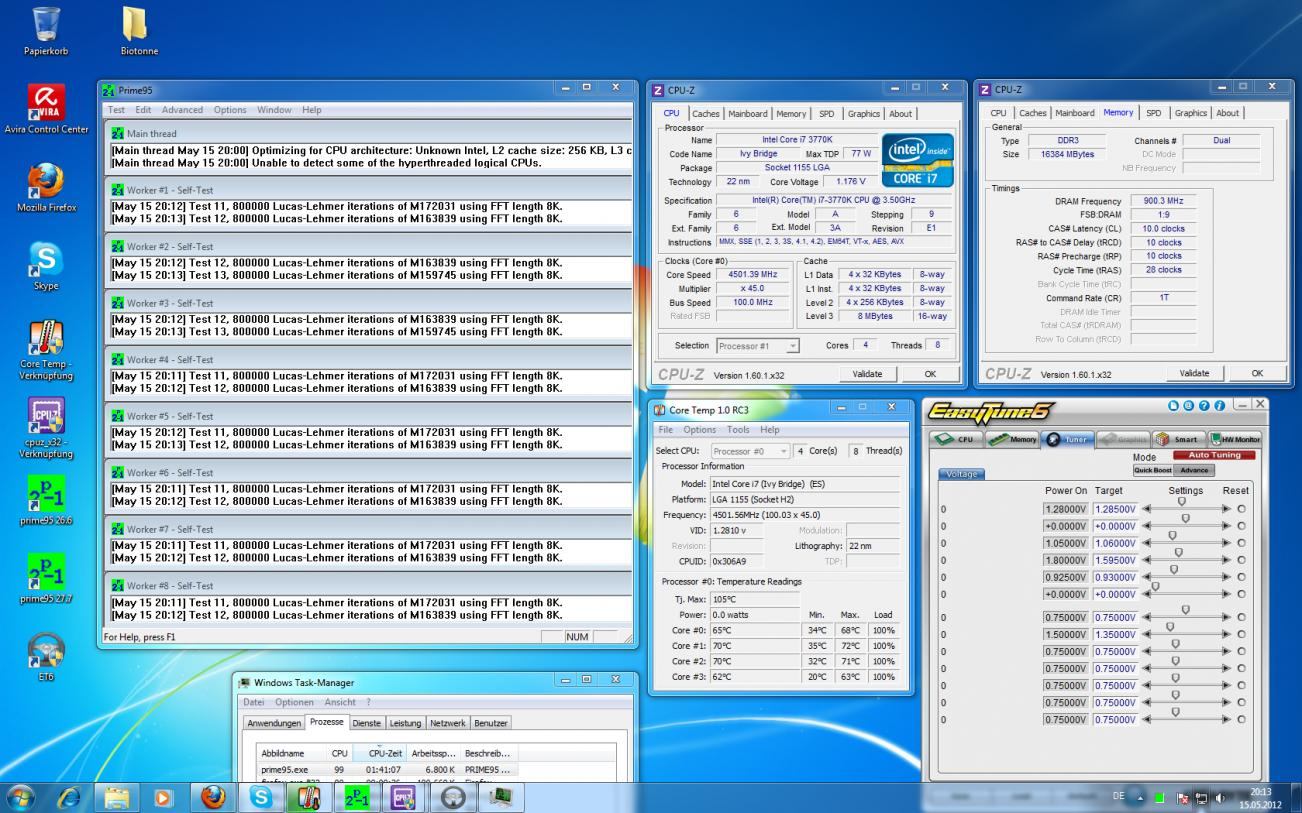The width and height of the screenshot is (1302, 813).
Task: Expand the Selection 'Processor #1' dropdown in CPU-Z
Action: pos(793,346)
